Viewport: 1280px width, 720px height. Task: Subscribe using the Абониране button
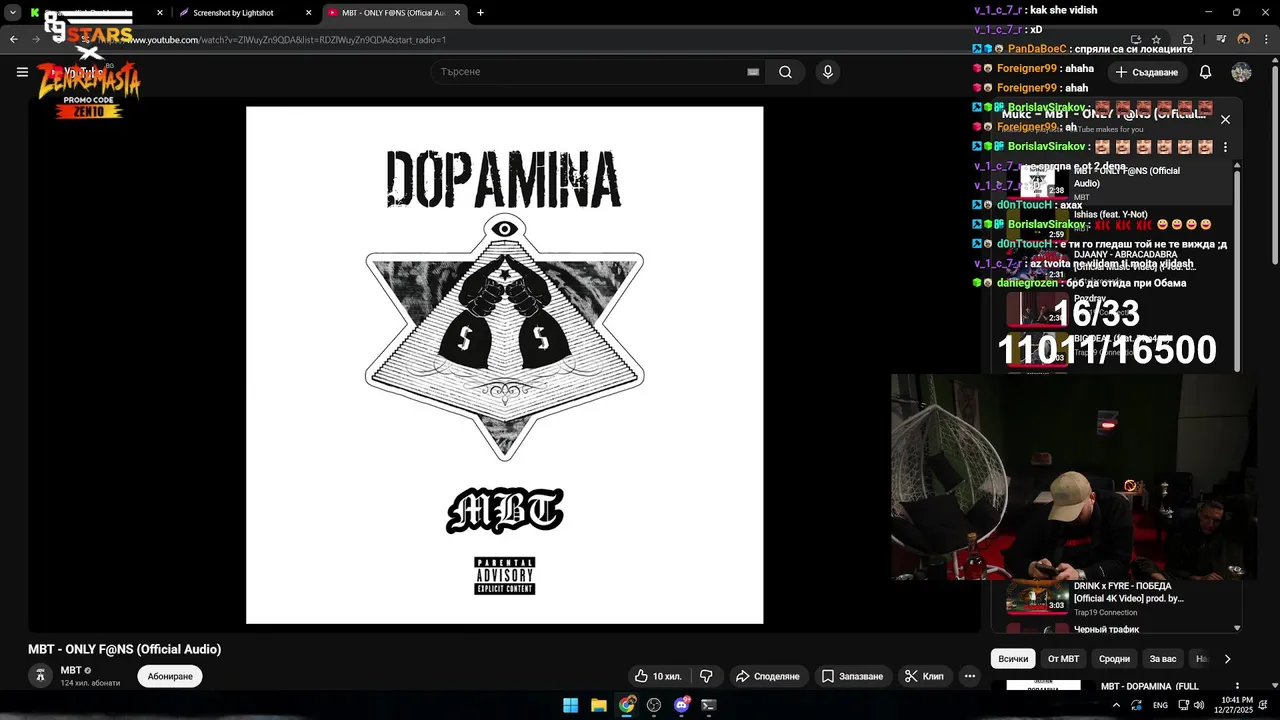pyautogui.click(x=170, y=676)
